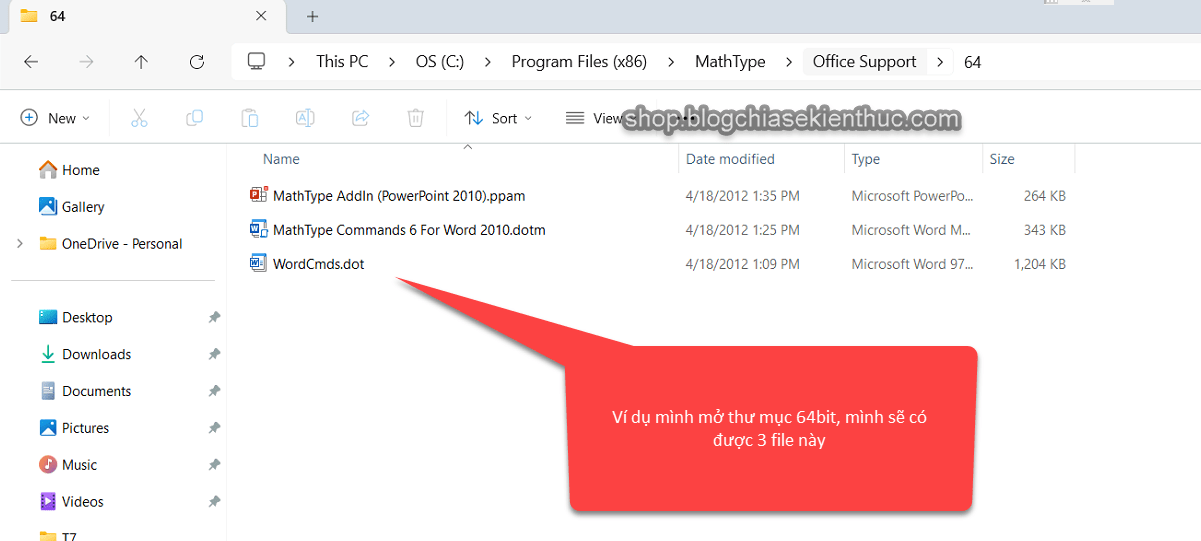The height and width of the screenshot is (541, 1201).
Task: Expand chevron after Program Files (x86) breadcrumb
Action: (x=670, y=62)
